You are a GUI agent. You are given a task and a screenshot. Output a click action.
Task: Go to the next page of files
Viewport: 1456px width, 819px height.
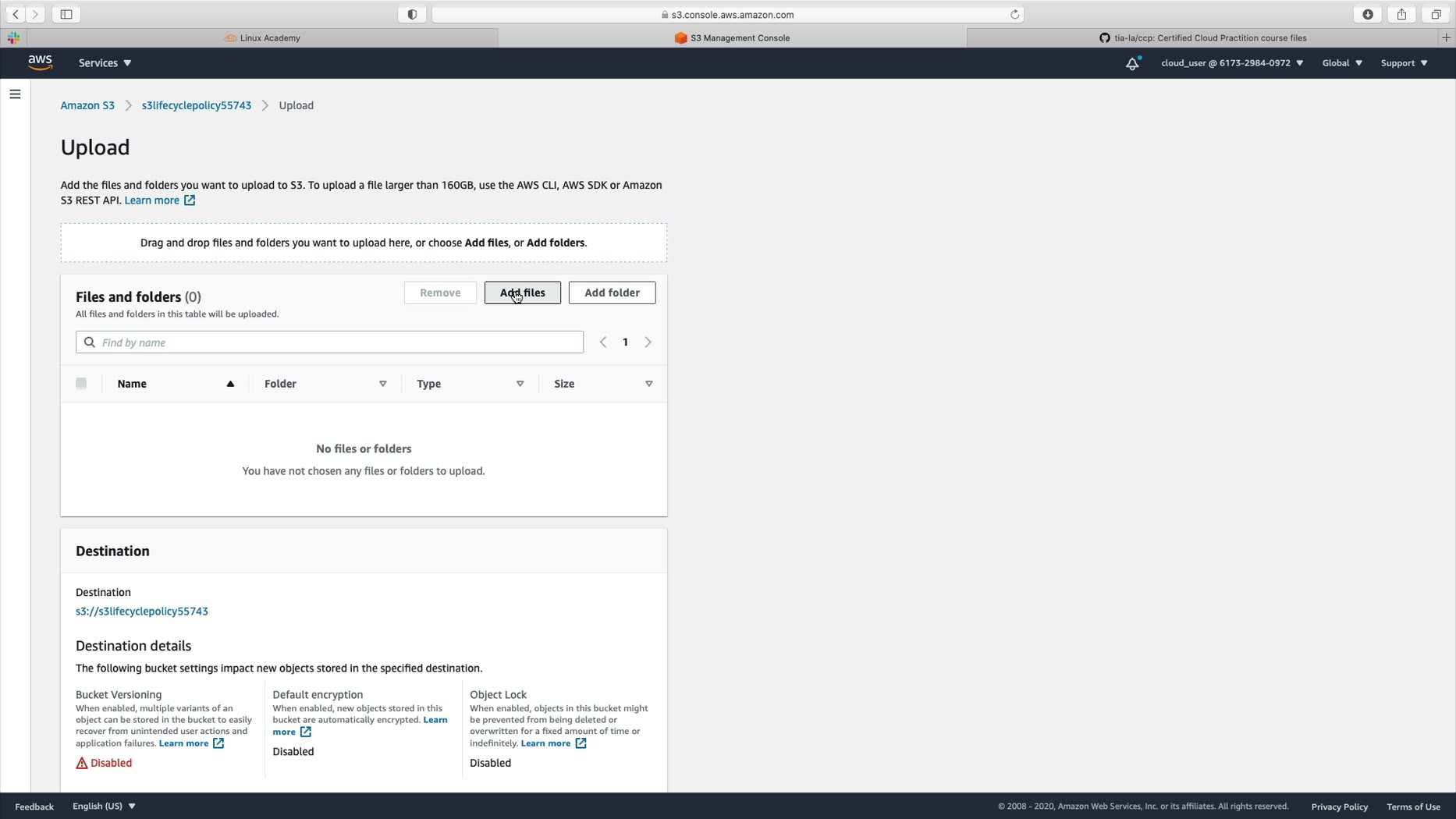tap(648, 342)
